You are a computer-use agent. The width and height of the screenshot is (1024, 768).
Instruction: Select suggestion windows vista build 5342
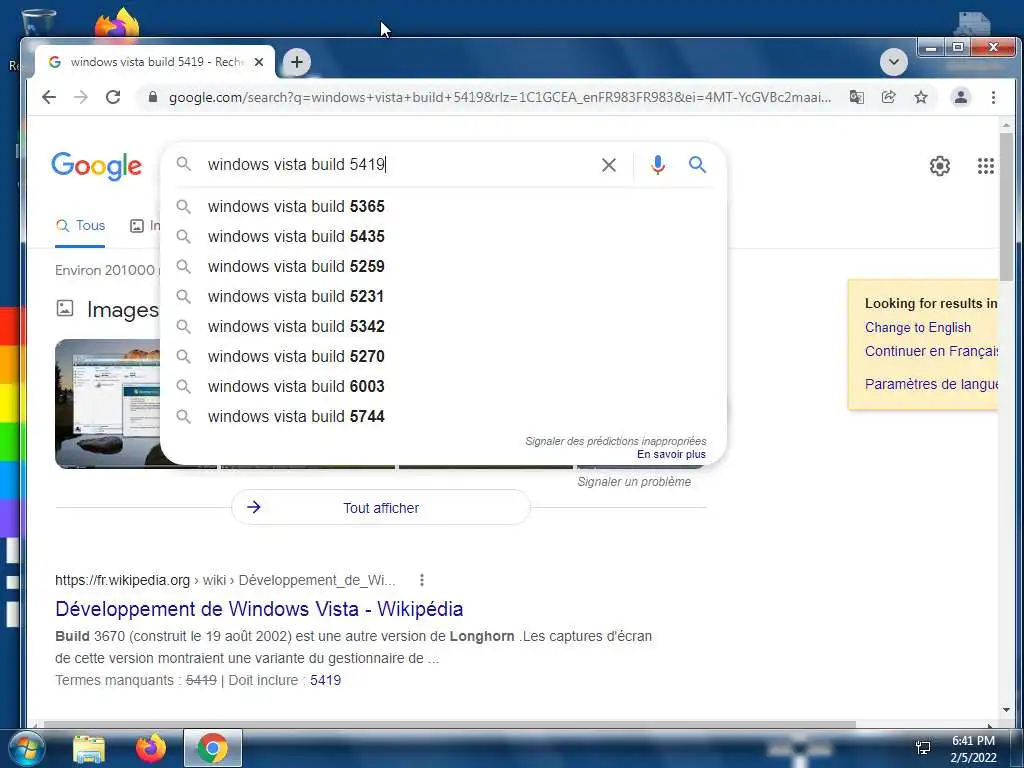click(x=443, y=327)
